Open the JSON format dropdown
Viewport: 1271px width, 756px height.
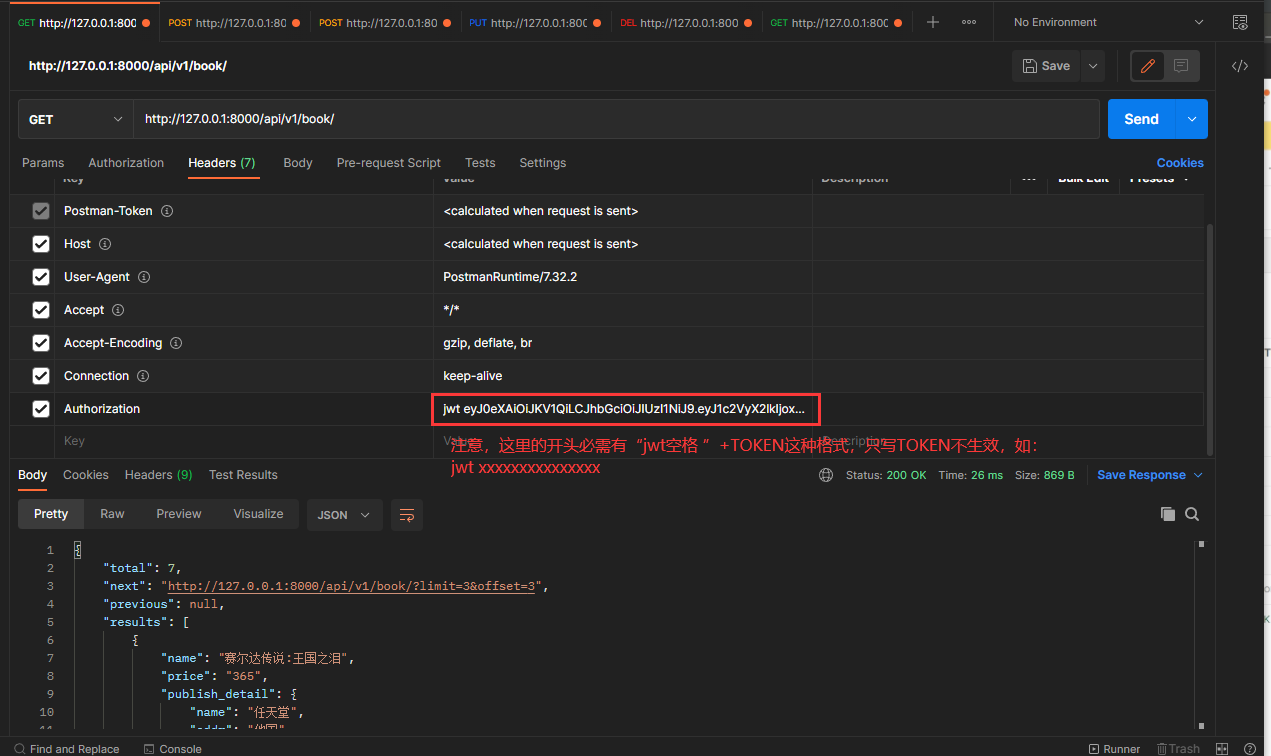pos(344,515)
